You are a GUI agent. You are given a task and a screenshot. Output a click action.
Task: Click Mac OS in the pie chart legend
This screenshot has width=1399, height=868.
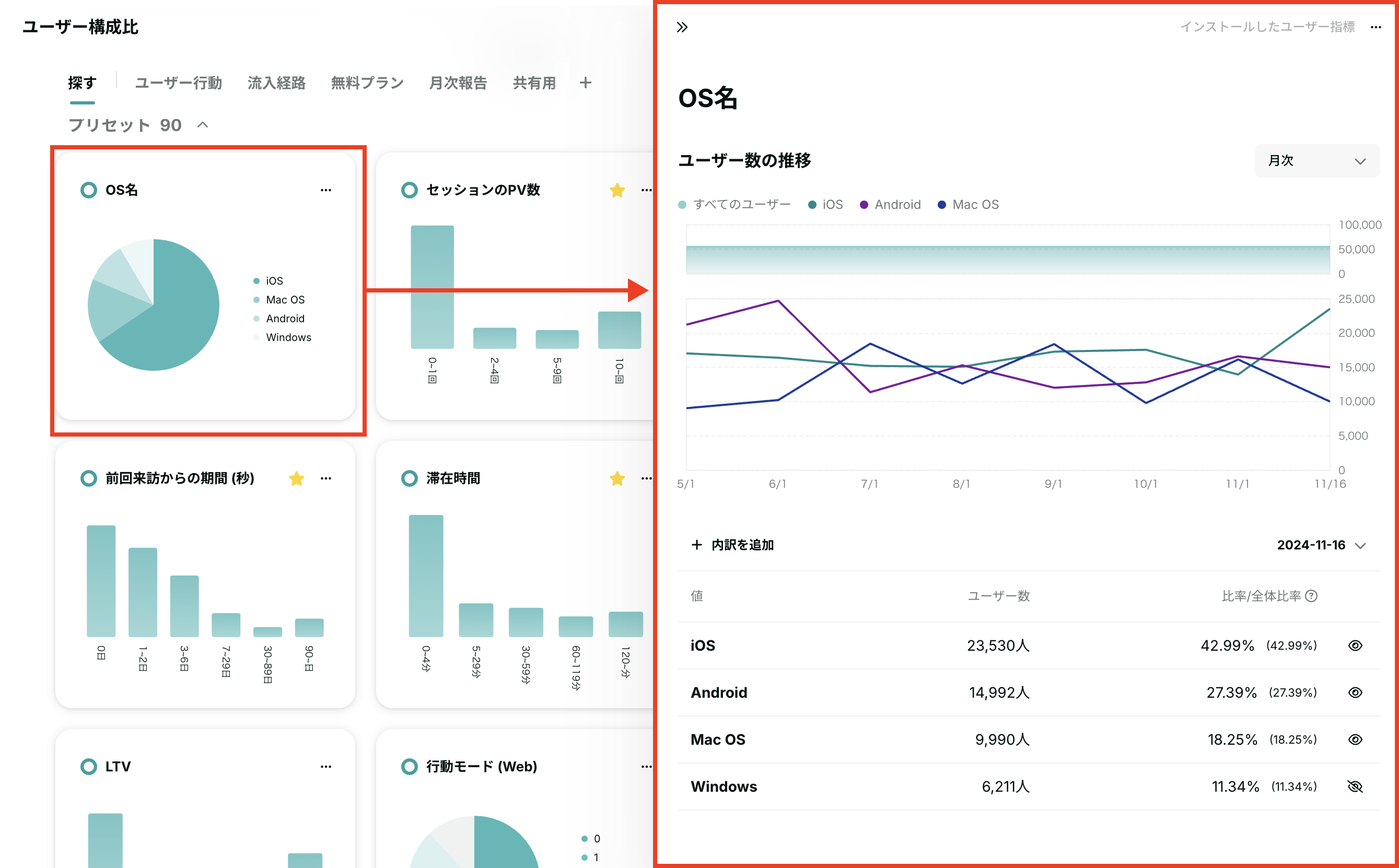(x=279, y=300)
